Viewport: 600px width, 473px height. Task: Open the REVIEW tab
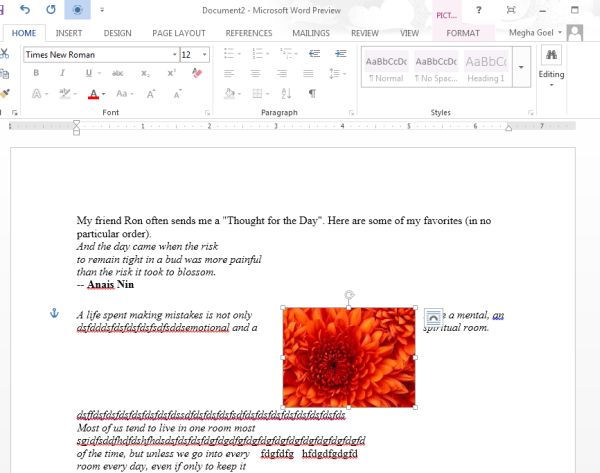(365, 33)
